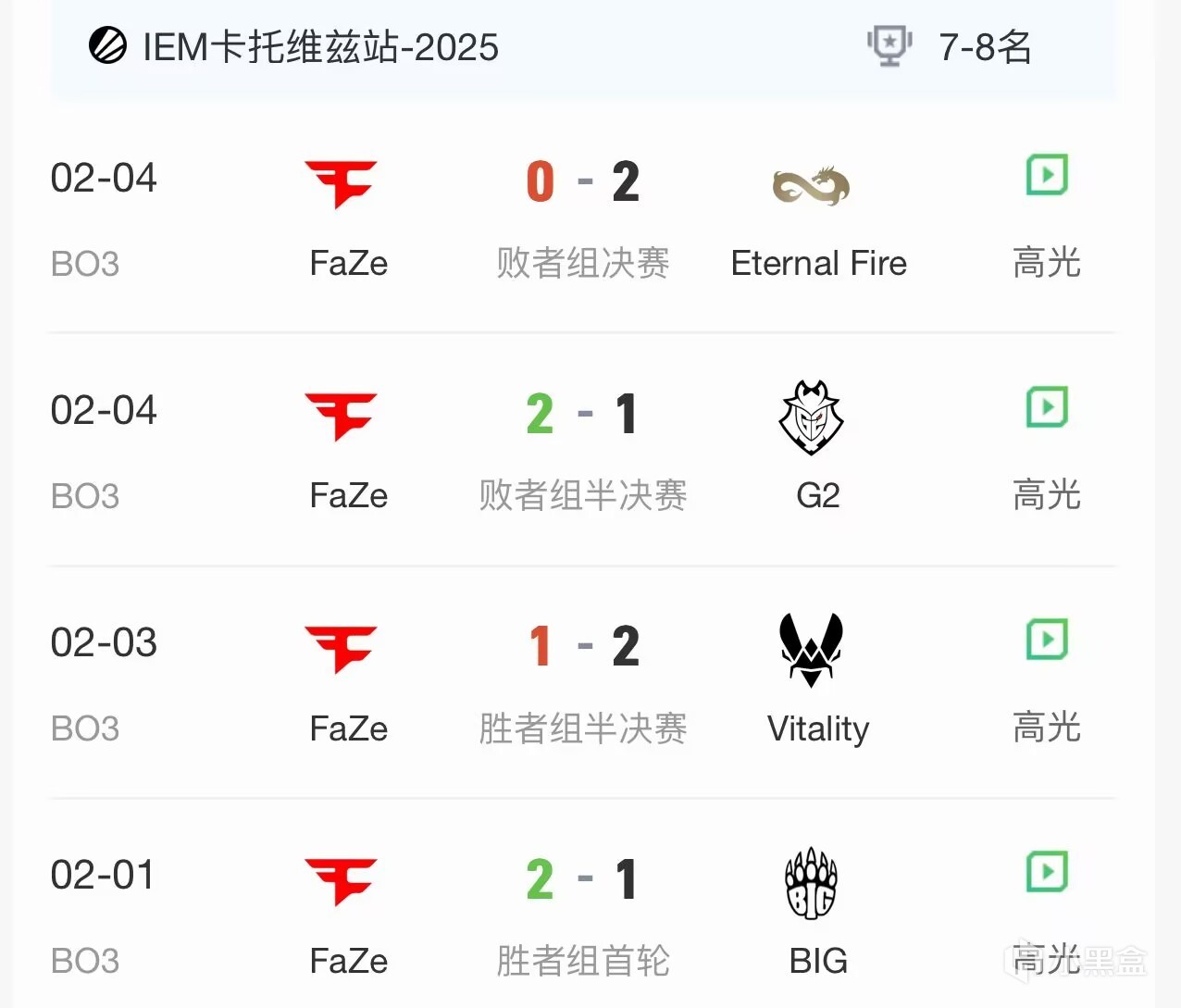Open the 2 - 1 score of 败者组半决赛

583,414
